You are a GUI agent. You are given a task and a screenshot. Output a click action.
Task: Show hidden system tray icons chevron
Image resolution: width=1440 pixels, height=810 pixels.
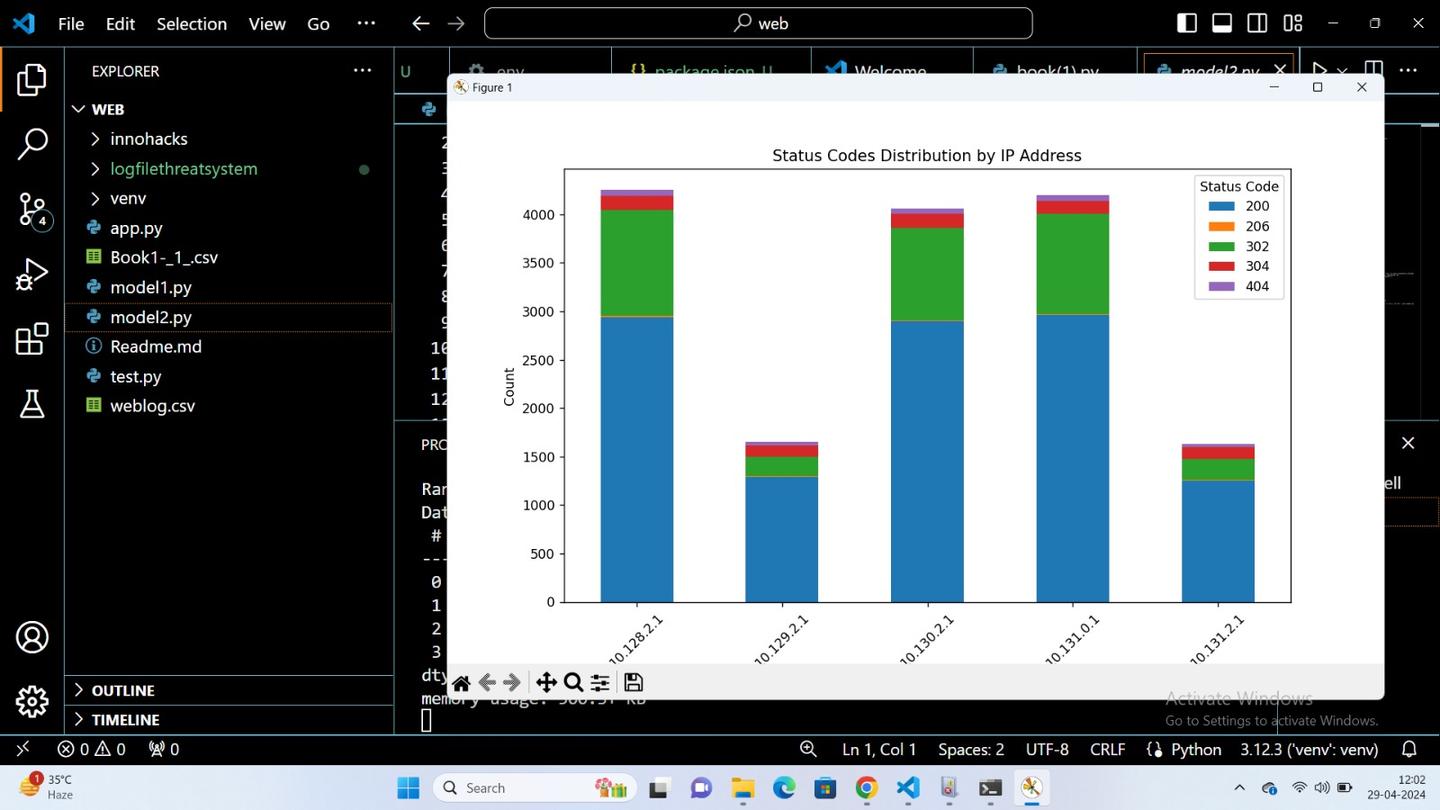point(1239,788)
